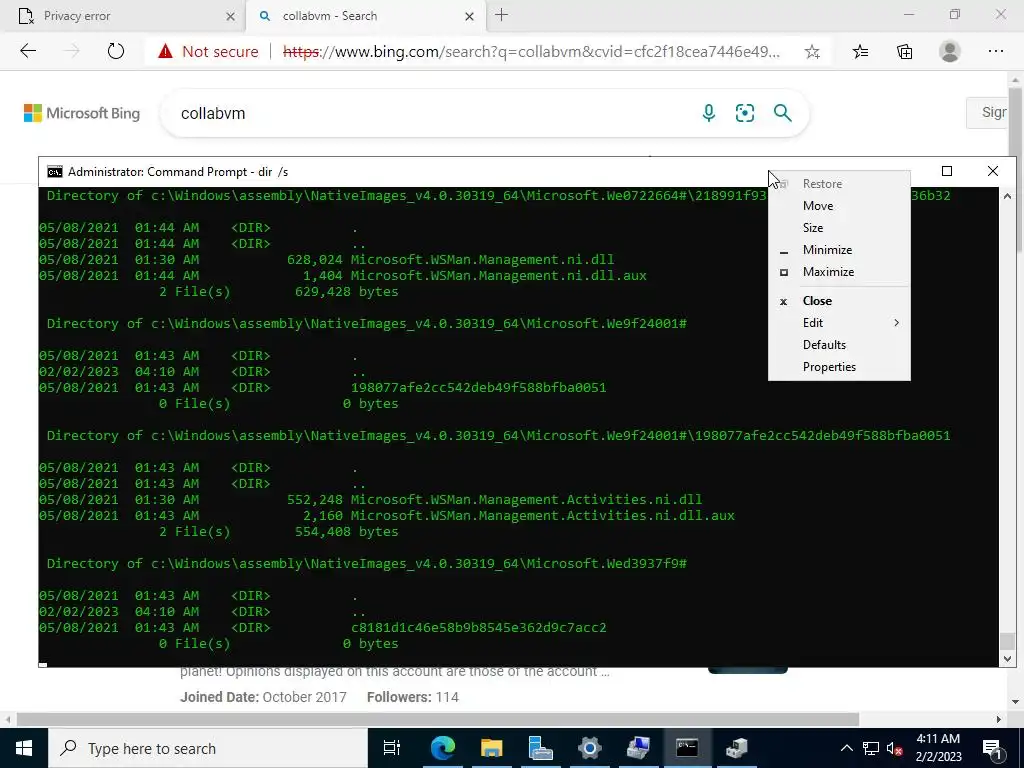Screen dimensions: 1024x768
Task: Click the text Microsoft.WSMan.Management.Activities.ni.dll
Action: tap(526, 500)
